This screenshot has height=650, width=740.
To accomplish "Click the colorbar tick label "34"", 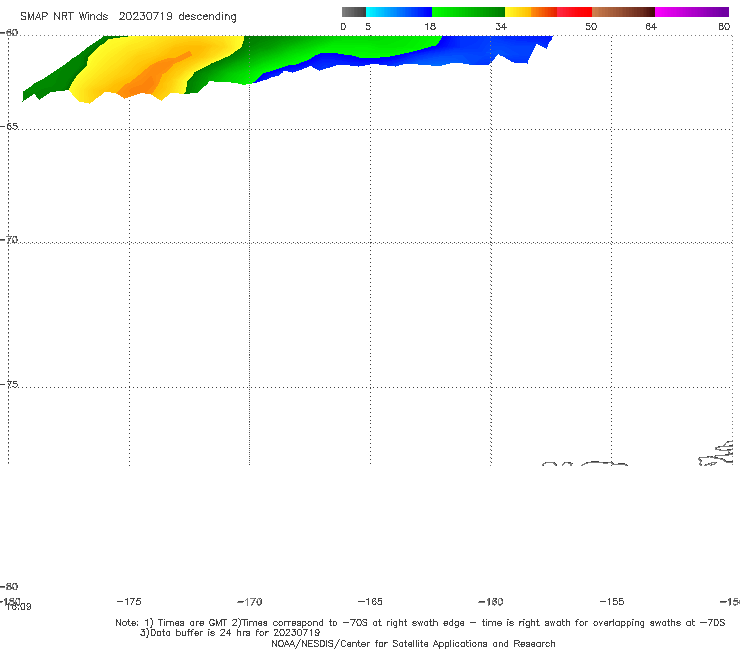I will [501, 26].
